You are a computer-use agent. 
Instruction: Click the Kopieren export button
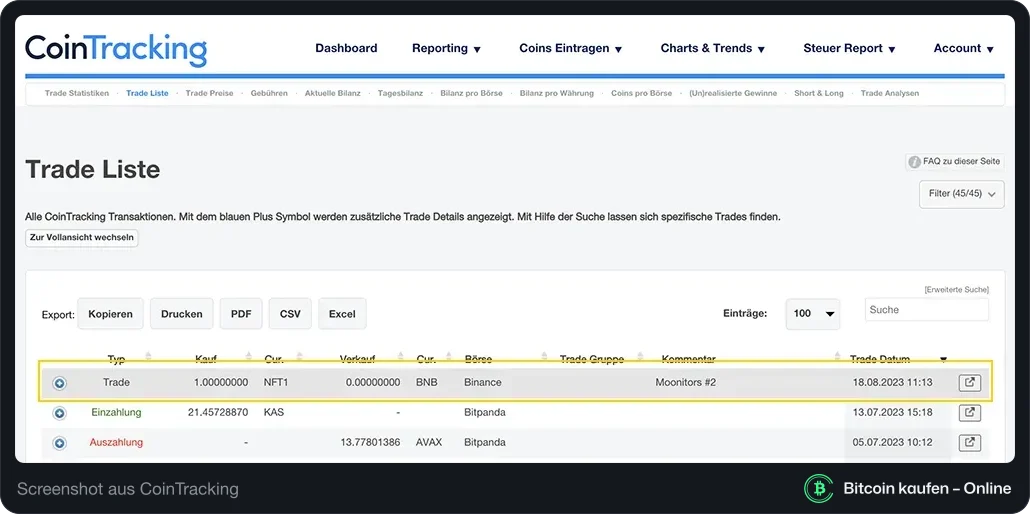[x=110, y=314]
